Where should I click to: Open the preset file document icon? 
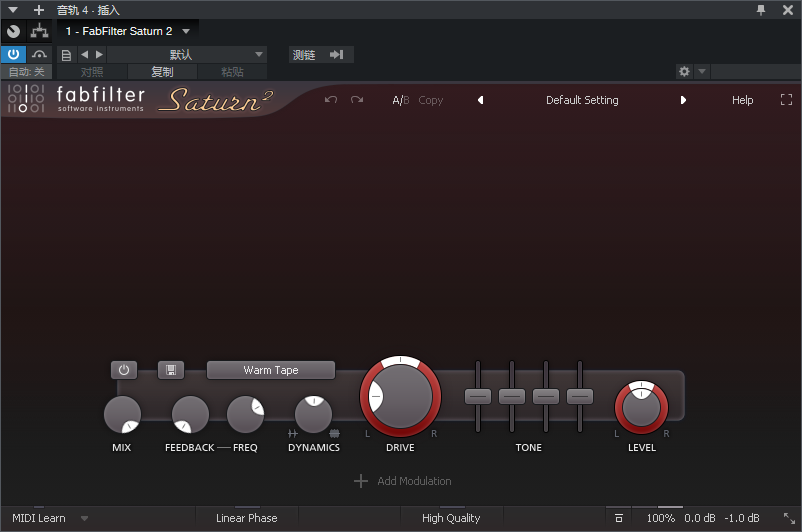coord(66,55)
